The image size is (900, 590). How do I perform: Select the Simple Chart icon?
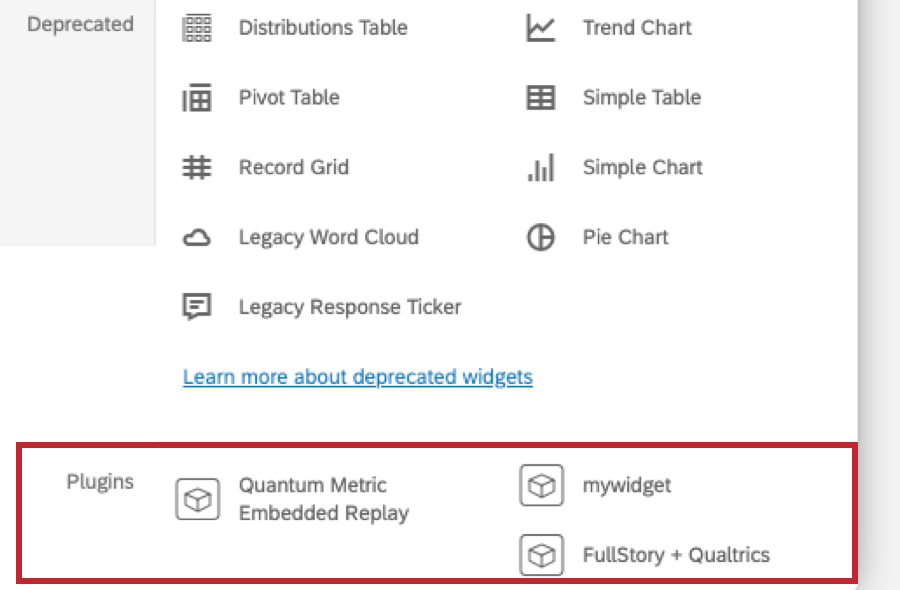[540, 167]
